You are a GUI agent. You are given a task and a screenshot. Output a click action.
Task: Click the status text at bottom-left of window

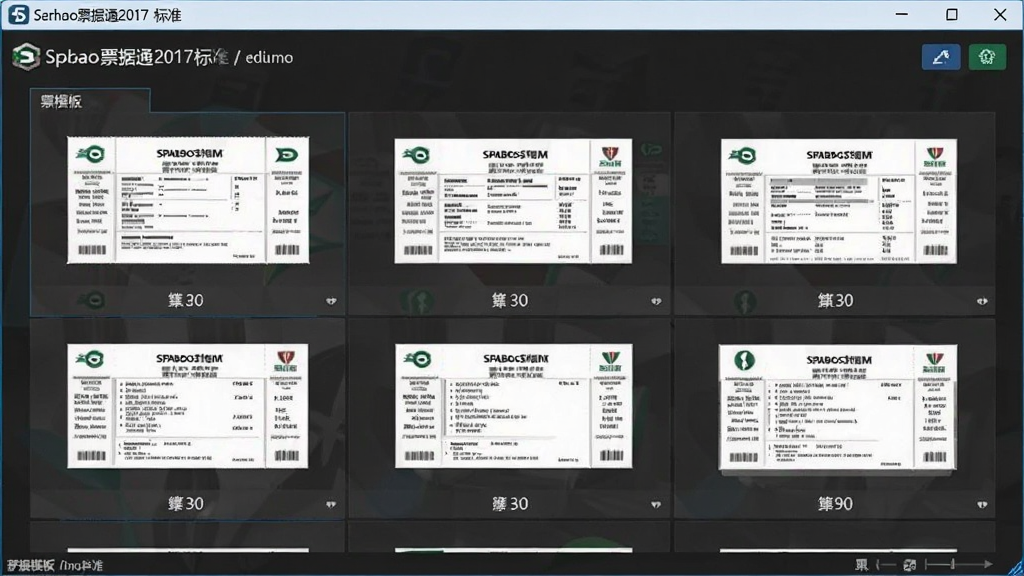[55, 566]
